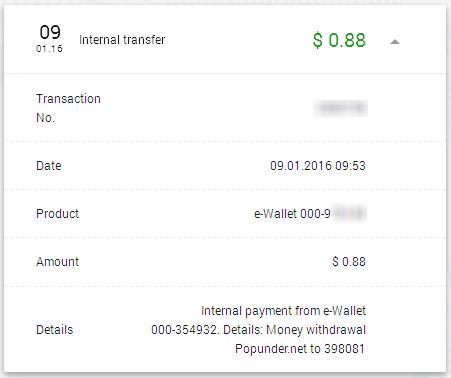This screenshot has height=378, width=451.
Task: Click the Transaction No. label
Action: 68,108
